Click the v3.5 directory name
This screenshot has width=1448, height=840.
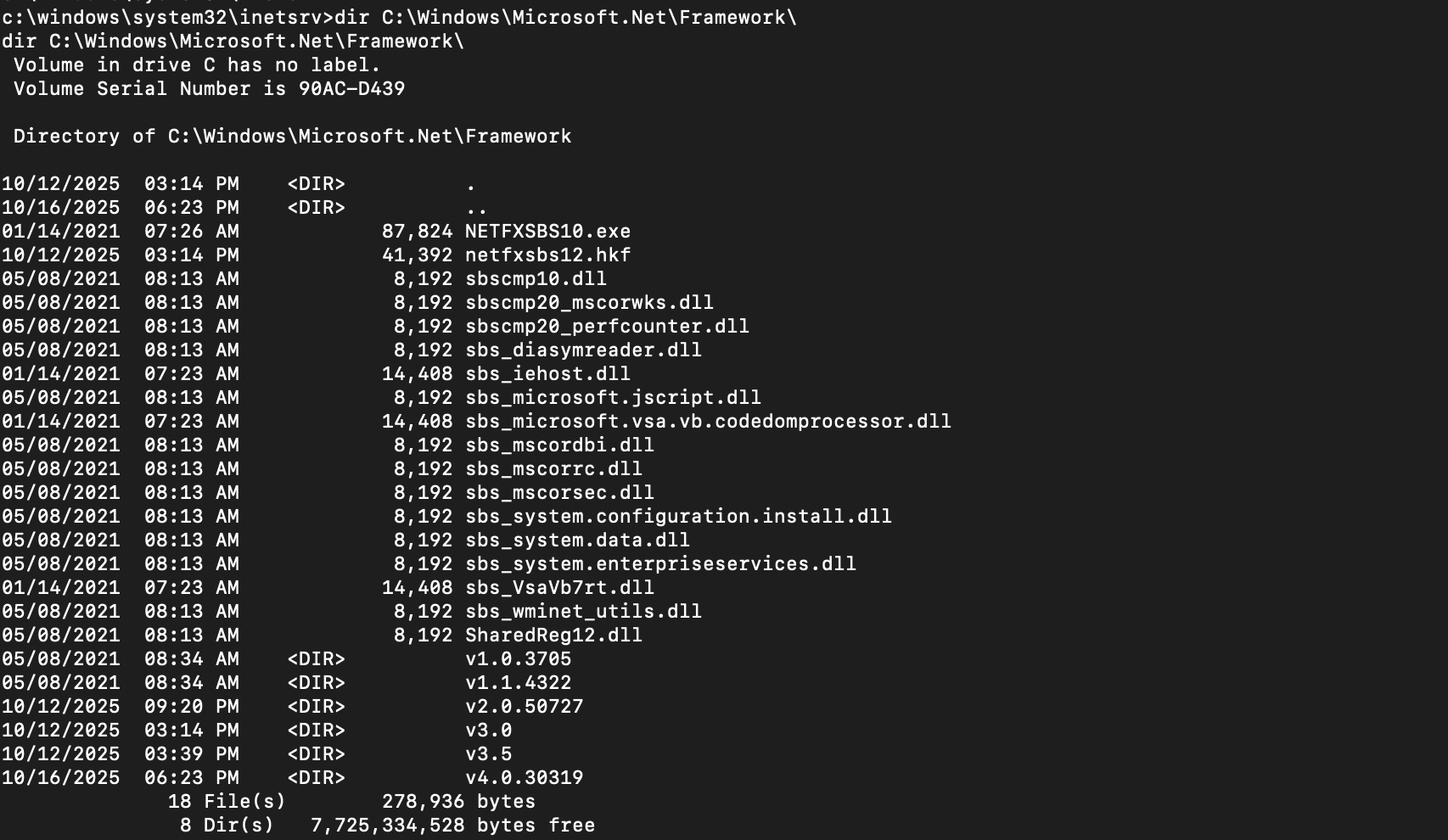click(488, 754)
